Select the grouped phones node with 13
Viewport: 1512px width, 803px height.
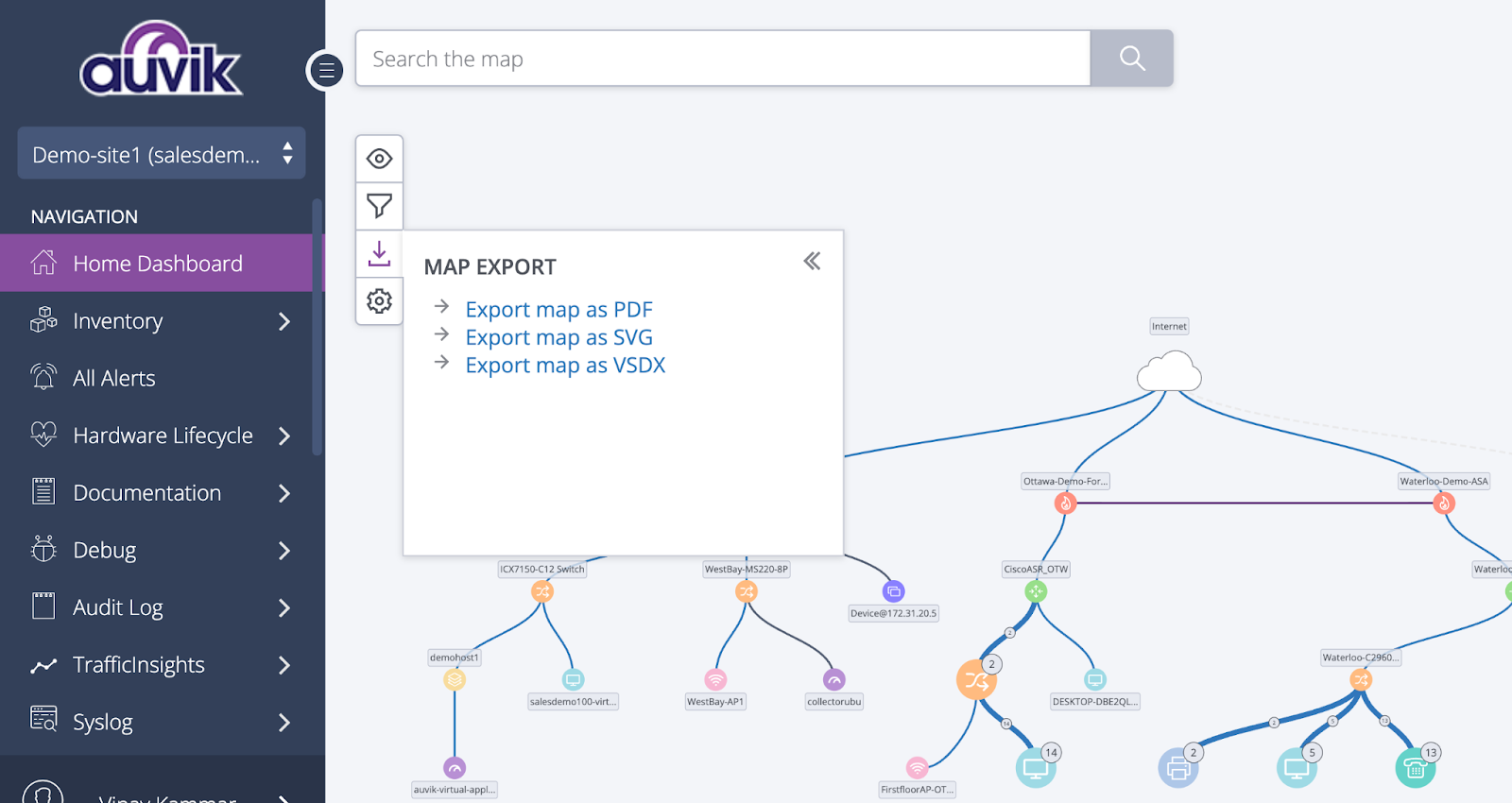point(1416,768)
